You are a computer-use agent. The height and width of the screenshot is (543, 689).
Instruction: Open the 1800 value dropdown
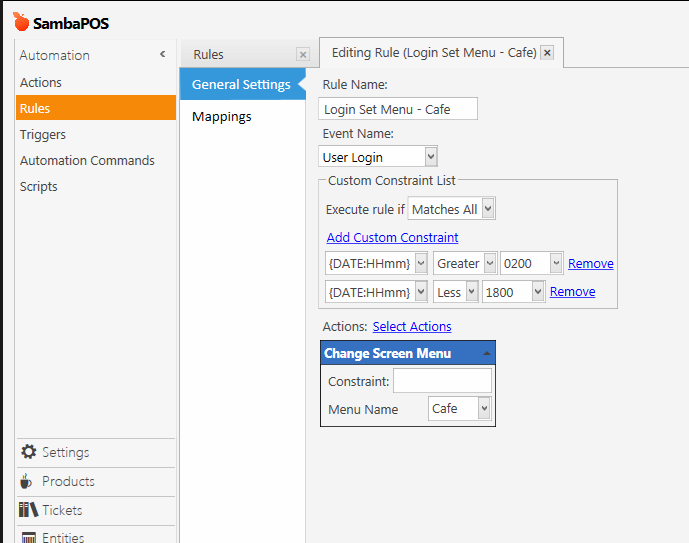538,292
